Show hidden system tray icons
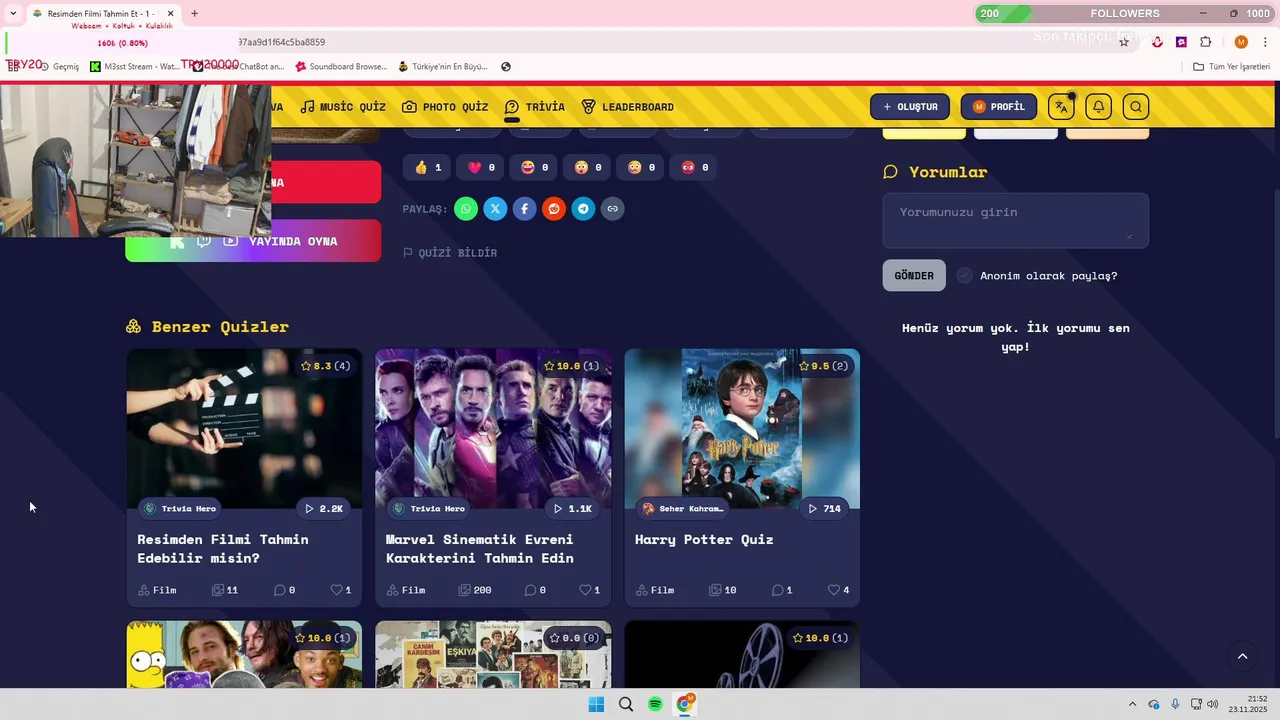 1132,704
